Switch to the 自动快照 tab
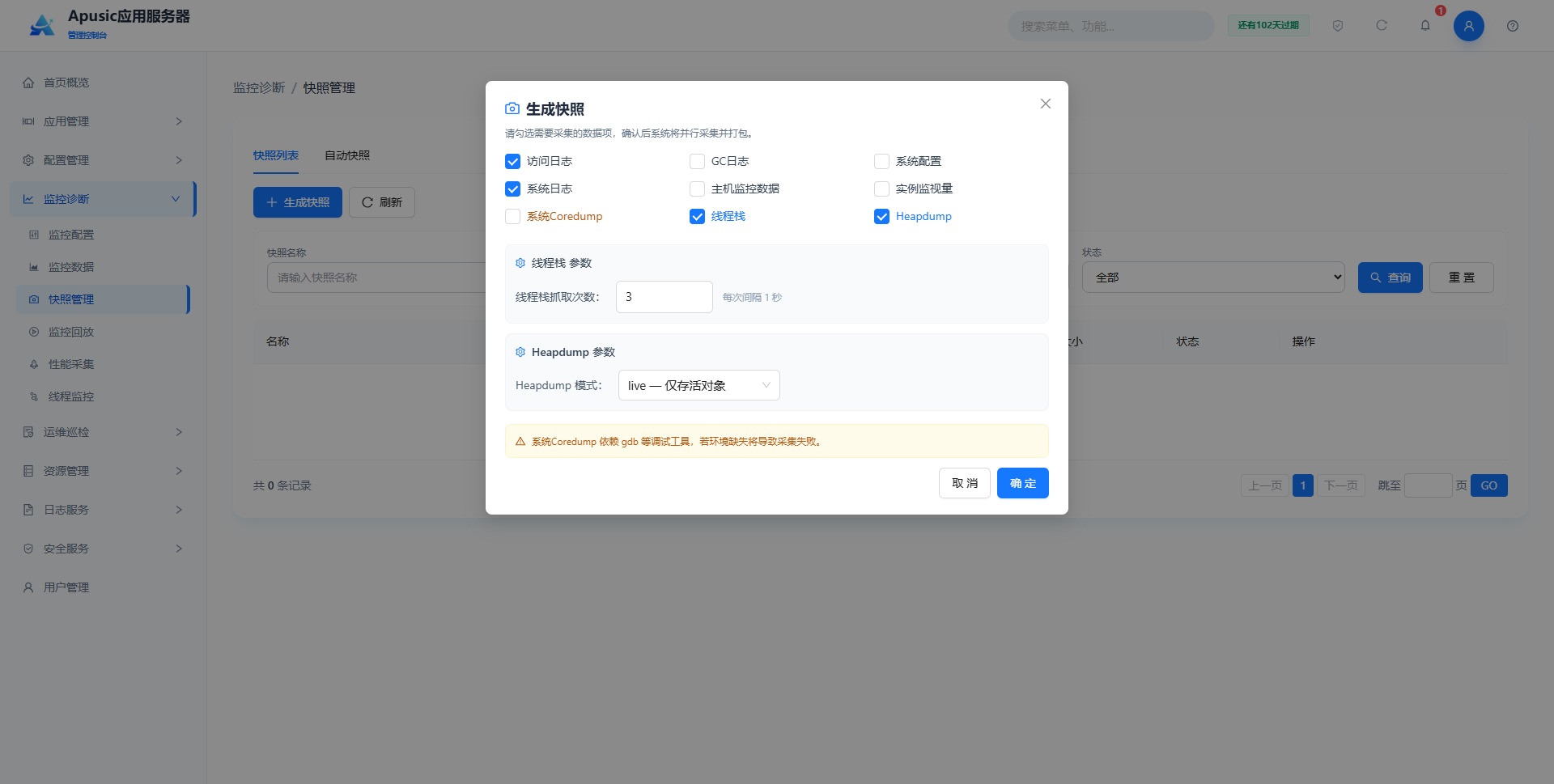 (347, 155)
